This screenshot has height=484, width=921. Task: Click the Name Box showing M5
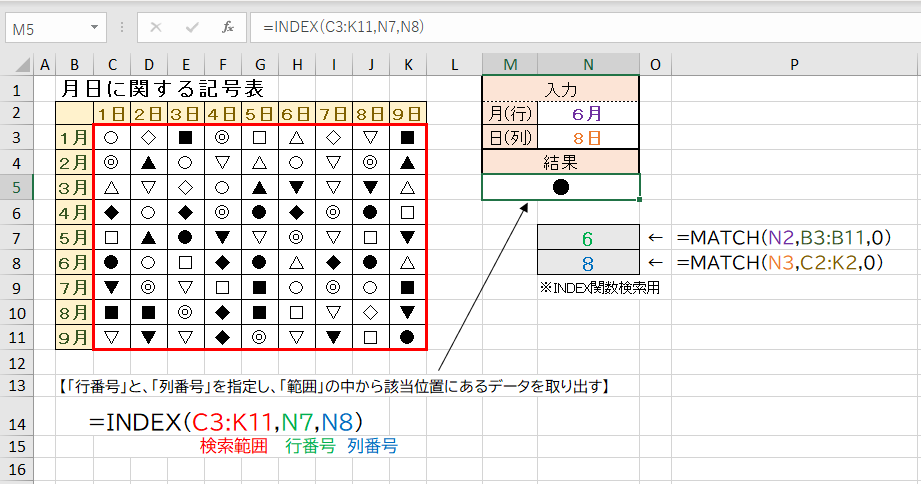pyautogui.click(x=50, y=27)
